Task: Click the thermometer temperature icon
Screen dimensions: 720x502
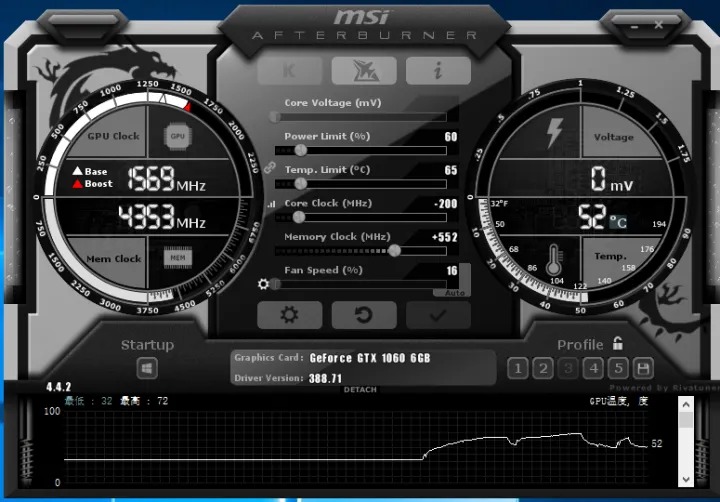Action: [554, 259]
